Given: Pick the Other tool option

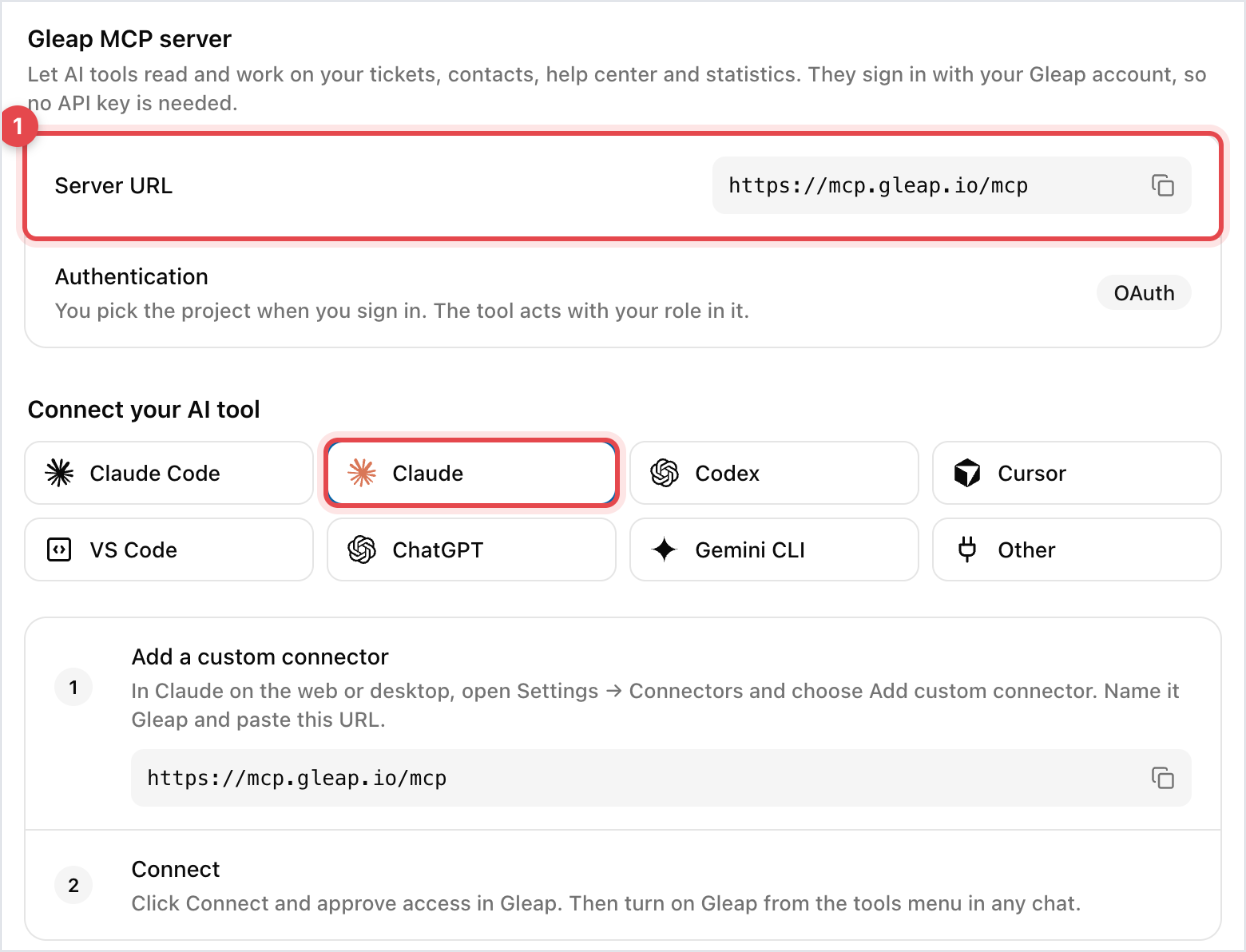Looking at the screenshot, I should tap(1077, 549).
